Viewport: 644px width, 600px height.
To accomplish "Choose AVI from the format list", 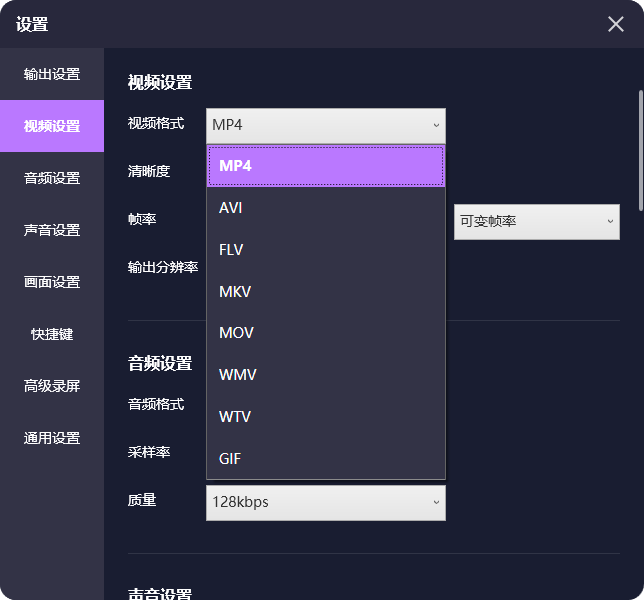I will click(326, 208).
